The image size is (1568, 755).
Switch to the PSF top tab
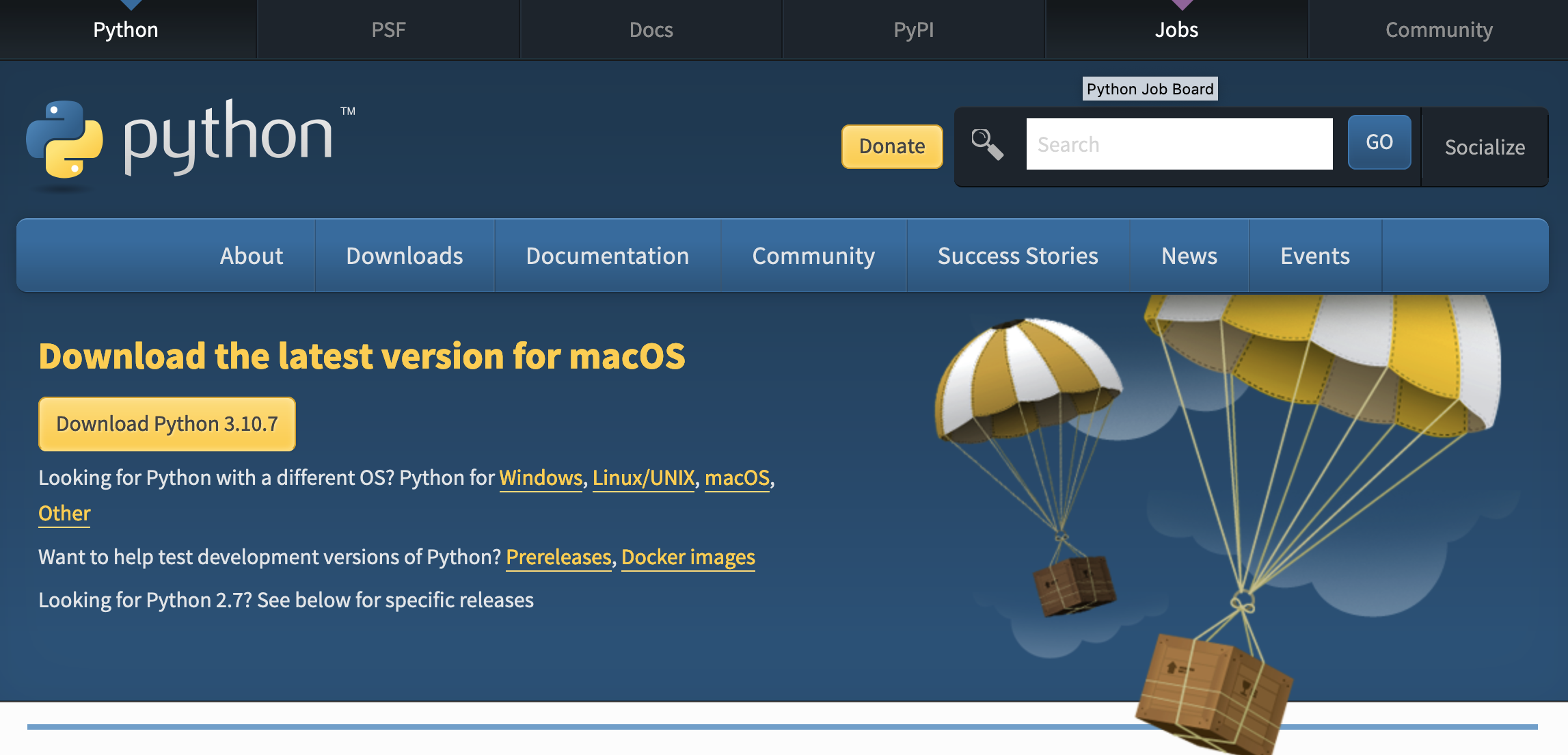coord(388,29)
